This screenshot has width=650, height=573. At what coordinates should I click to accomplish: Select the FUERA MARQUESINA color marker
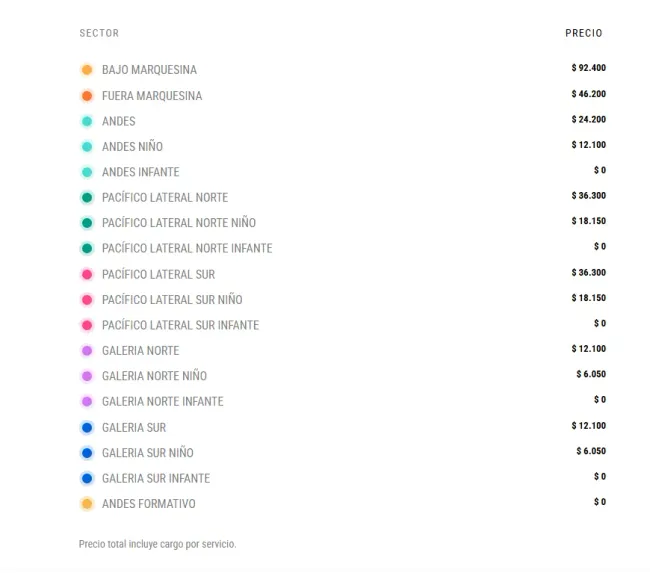click(x=87, y=96)
